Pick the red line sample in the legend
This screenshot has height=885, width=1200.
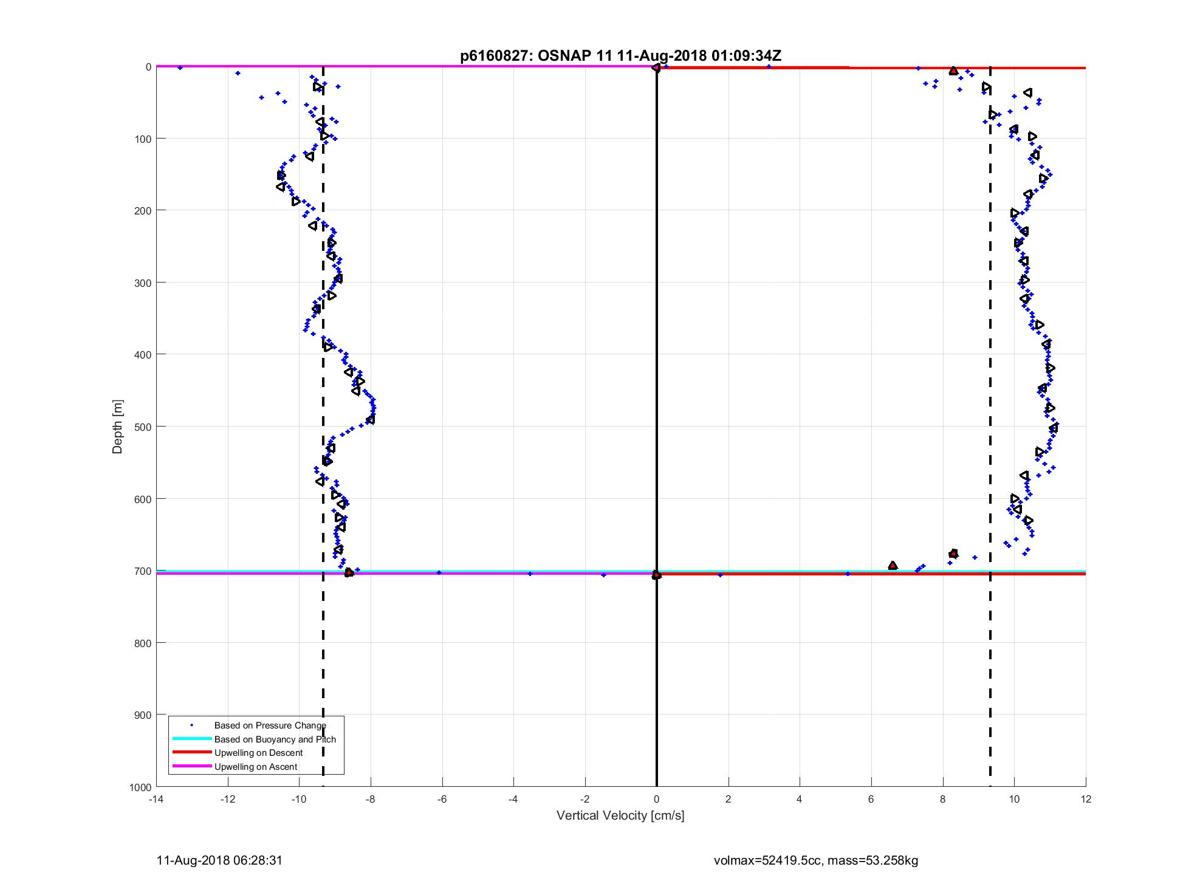click(191, 752)
